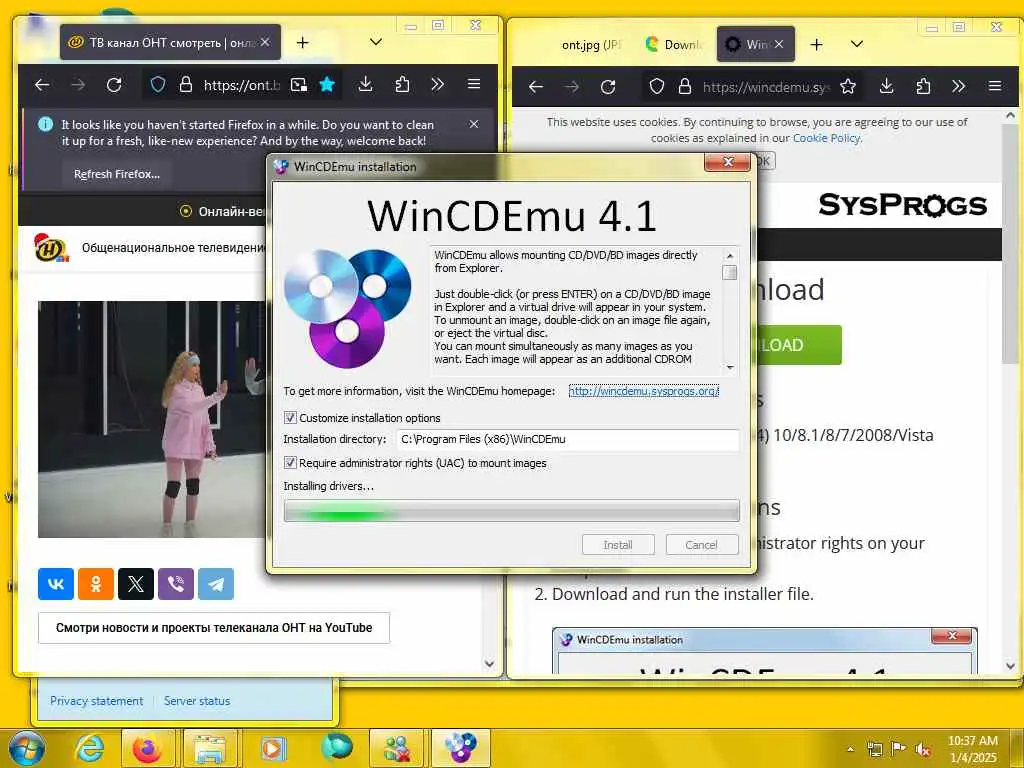This screenshot has height=768, width=1024.
Task: Click picture-in-picture icon in left address bar
Action: 299,85
